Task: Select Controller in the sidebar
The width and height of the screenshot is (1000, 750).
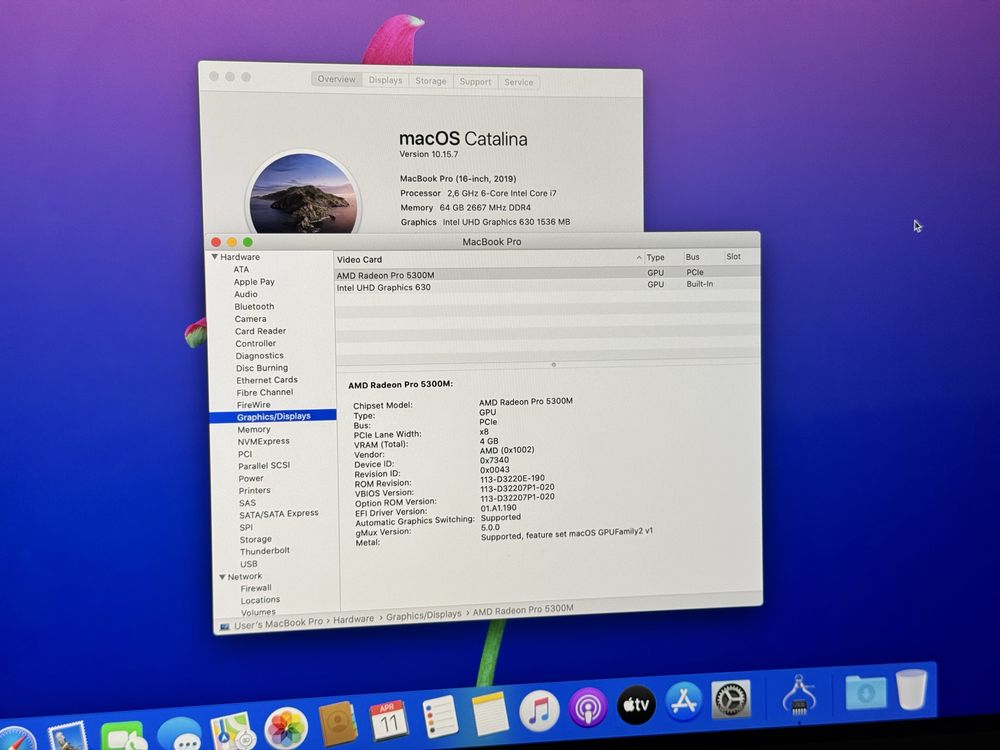Action: coord(255,343)
